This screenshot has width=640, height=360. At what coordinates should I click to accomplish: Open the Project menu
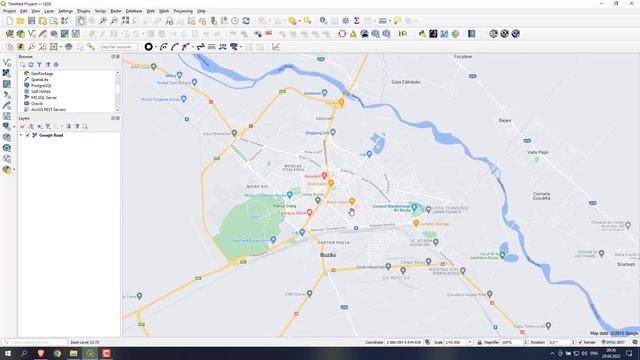pyautogui.click(x=9, y=11)
